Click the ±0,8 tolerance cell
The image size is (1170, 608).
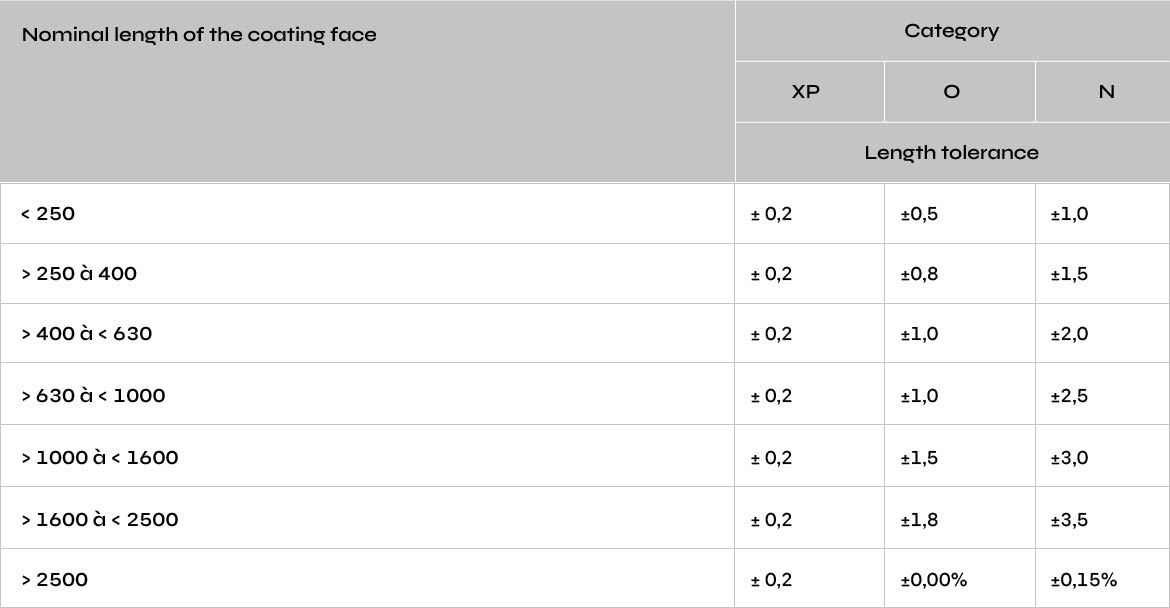[960, 273]
